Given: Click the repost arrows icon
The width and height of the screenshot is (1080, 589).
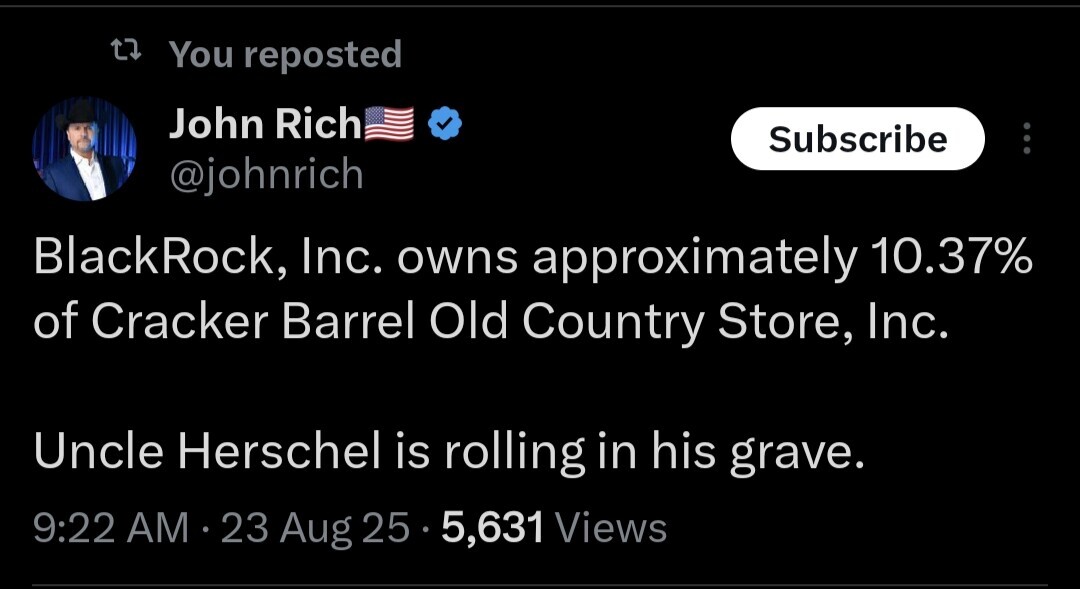Looking at the screenshot, I should (125, 52).
